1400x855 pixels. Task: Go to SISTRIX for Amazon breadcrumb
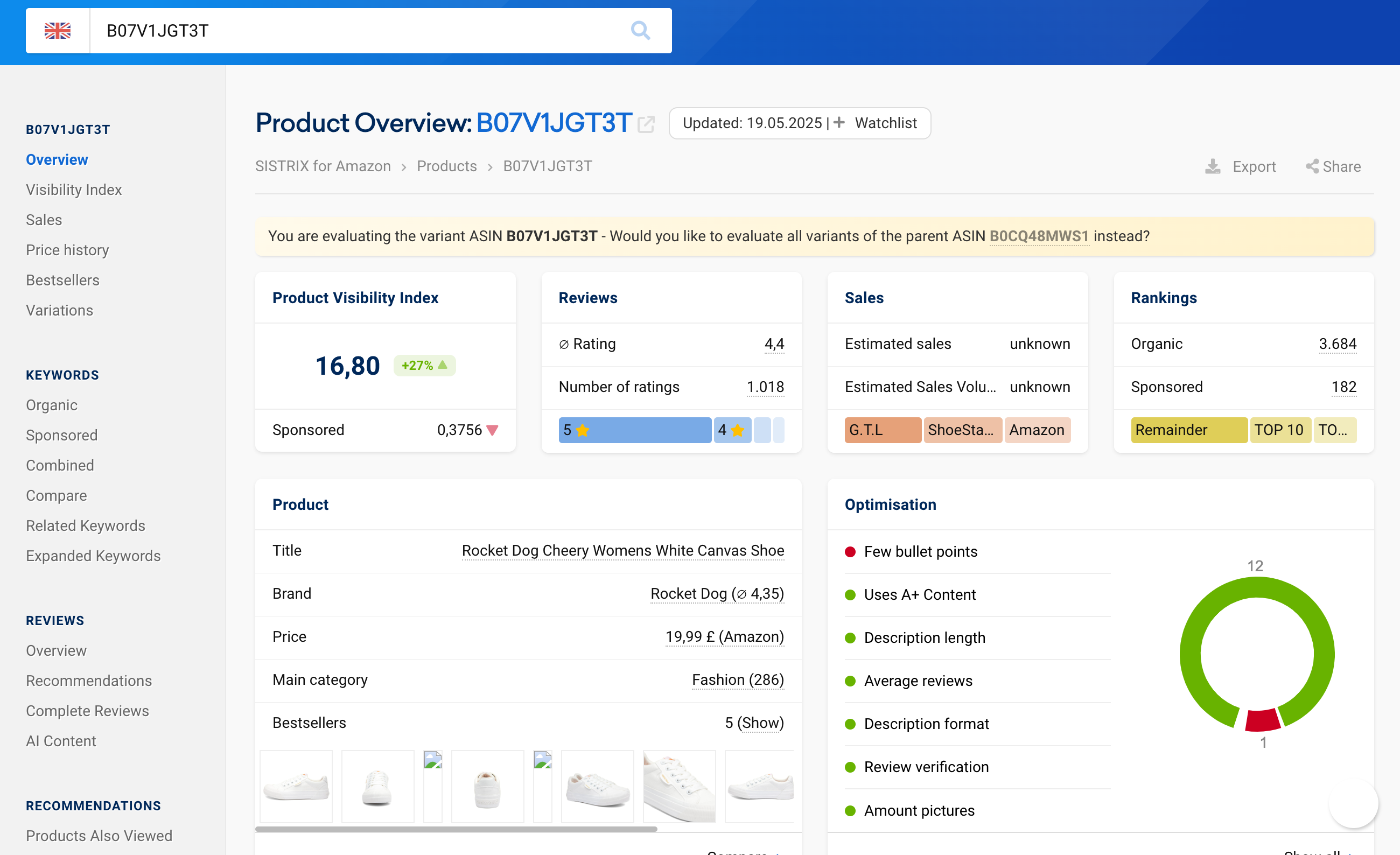[323, 166]
